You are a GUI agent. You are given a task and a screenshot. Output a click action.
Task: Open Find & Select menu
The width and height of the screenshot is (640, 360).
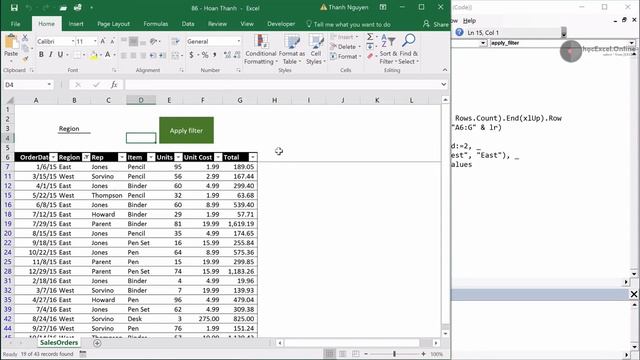coord(409,49)
